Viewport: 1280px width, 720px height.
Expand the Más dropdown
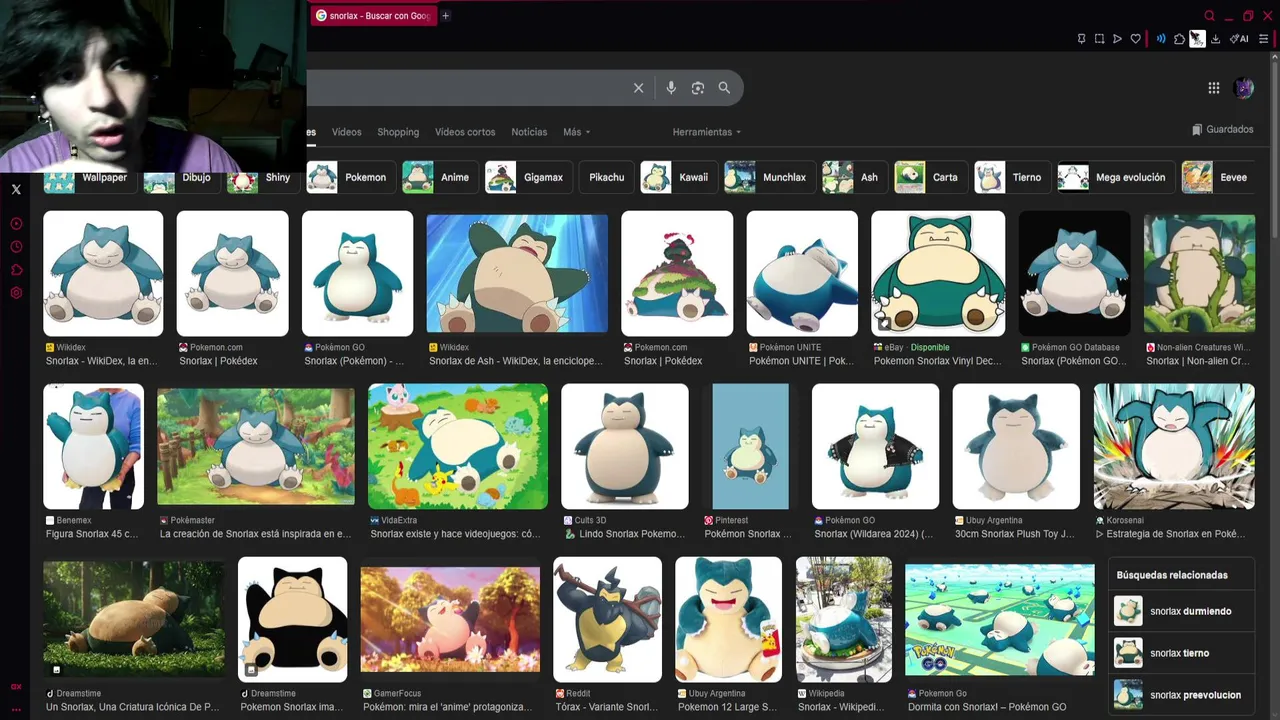[577, 132]
